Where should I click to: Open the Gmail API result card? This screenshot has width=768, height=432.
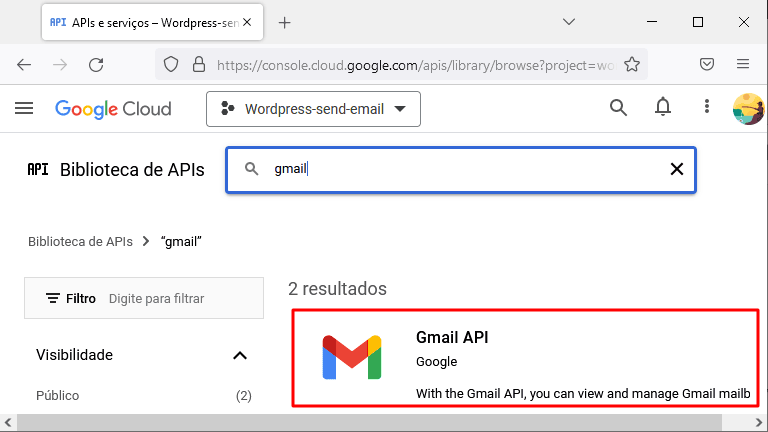pyautogui.click(x=525, y=358)
